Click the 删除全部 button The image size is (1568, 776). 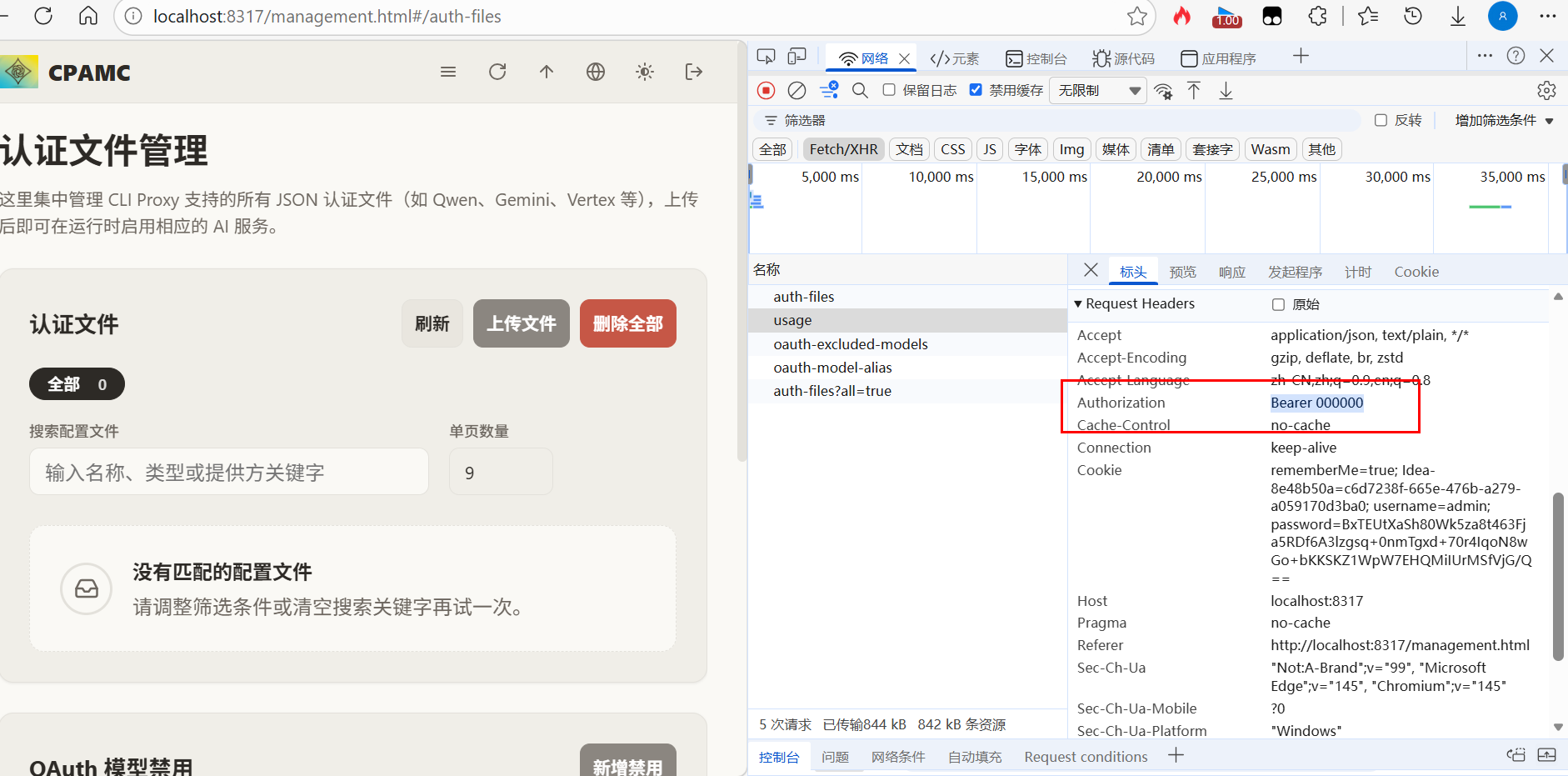click(x=628, y=323)
